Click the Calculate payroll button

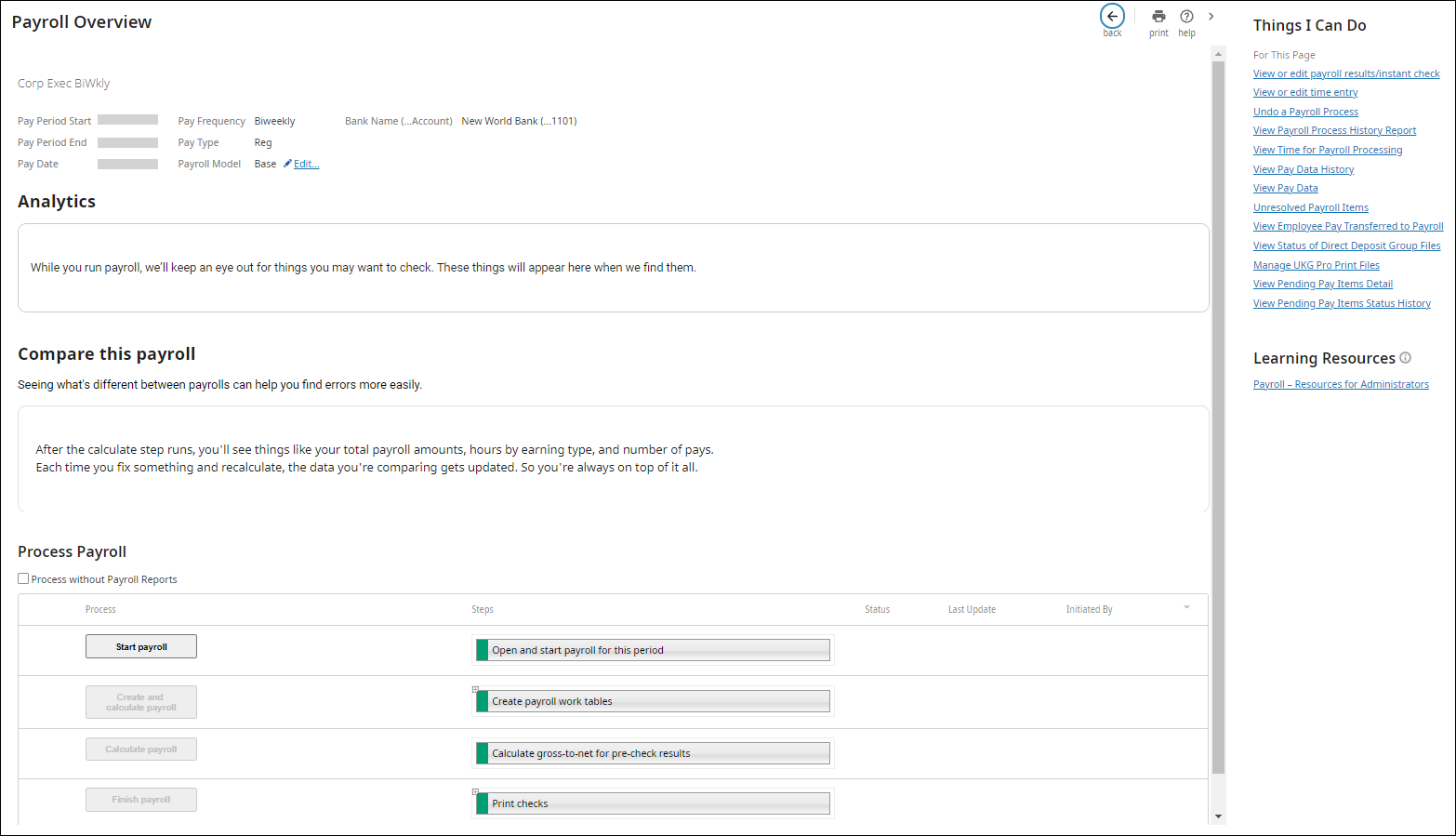141,750
